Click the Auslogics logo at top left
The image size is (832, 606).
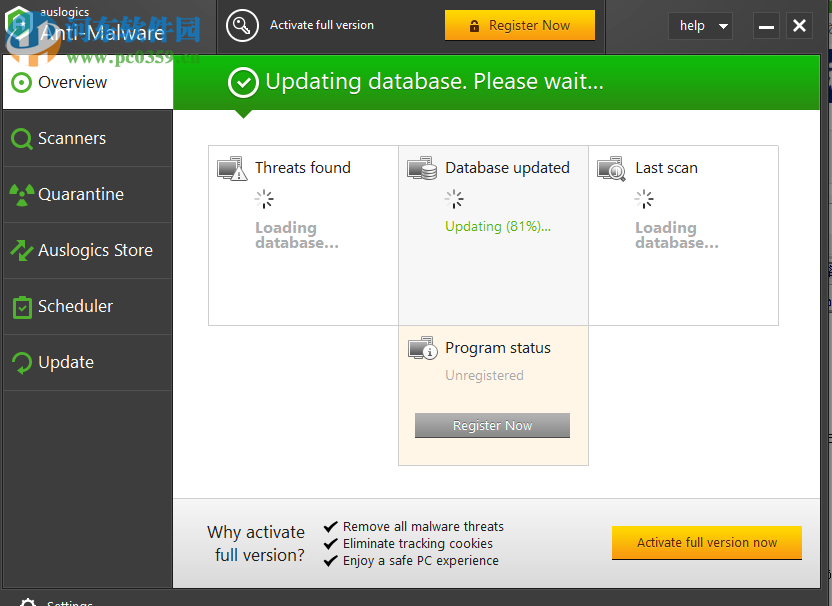pyautogui.click(x=18, y=25)
